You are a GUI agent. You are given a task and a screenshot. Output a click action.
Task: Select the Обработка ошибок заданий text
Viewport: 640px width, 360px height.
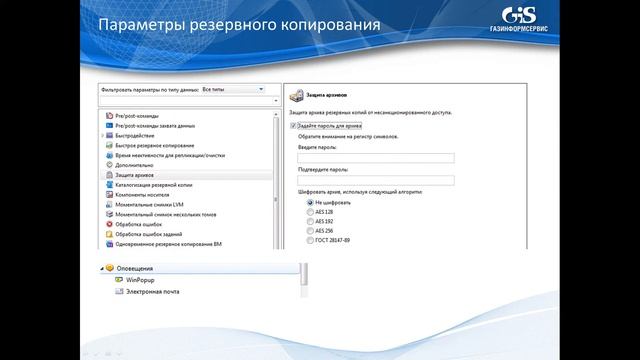(149, 234)
